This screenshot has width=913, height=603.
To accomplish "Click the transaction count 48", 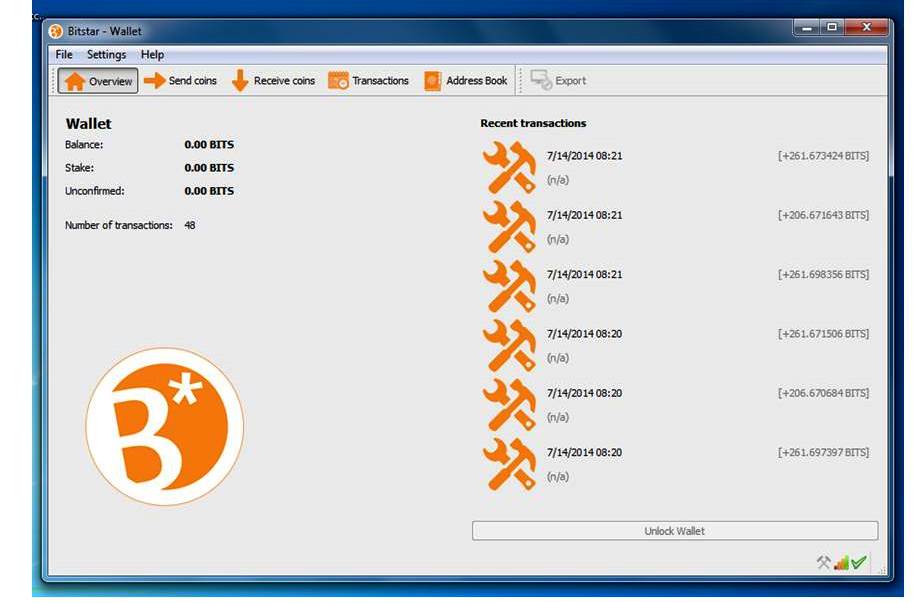I will (190, 225).
